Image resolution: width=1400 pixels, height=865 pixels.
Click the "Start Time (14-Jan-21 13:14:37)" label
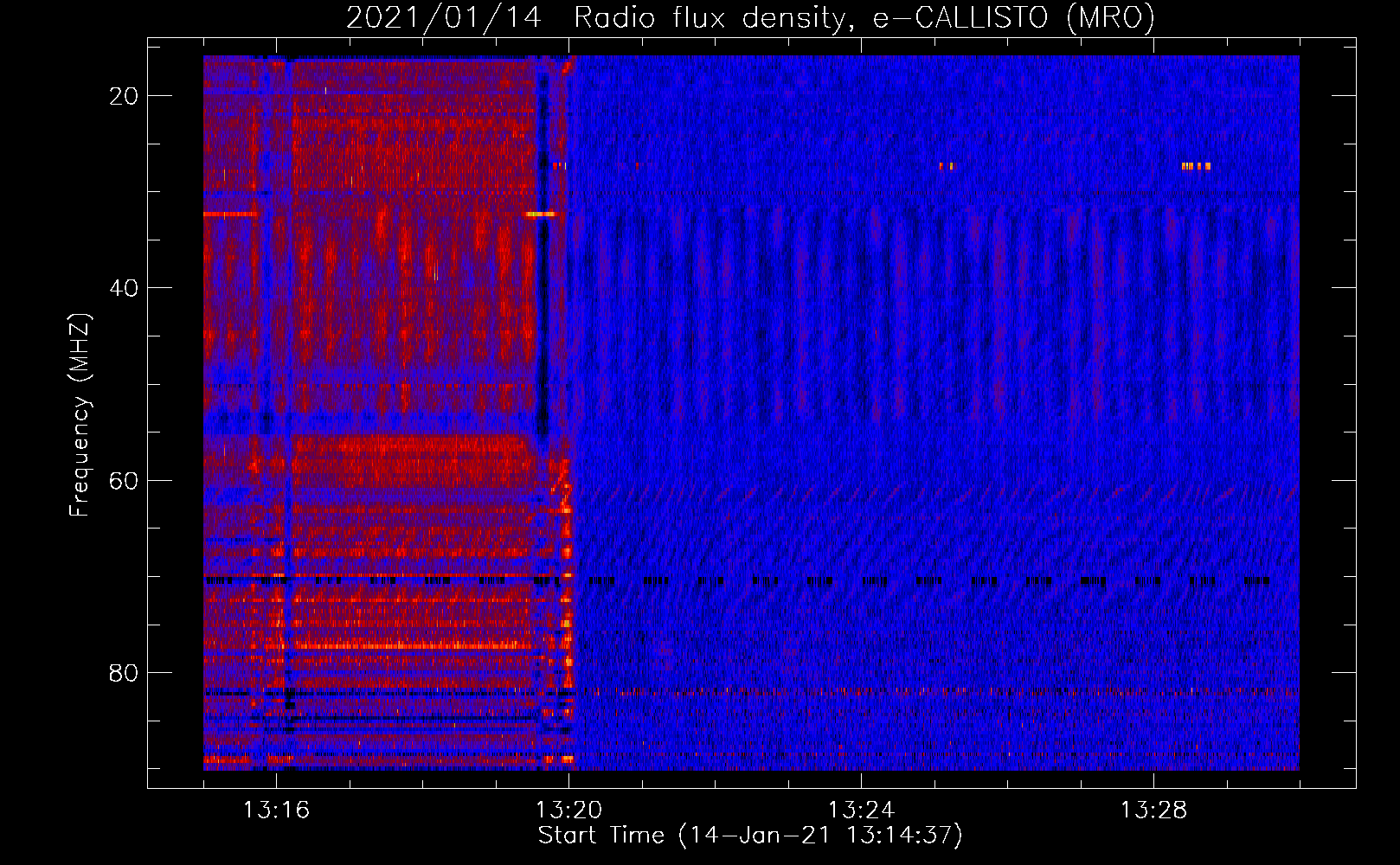coord(750,836)
